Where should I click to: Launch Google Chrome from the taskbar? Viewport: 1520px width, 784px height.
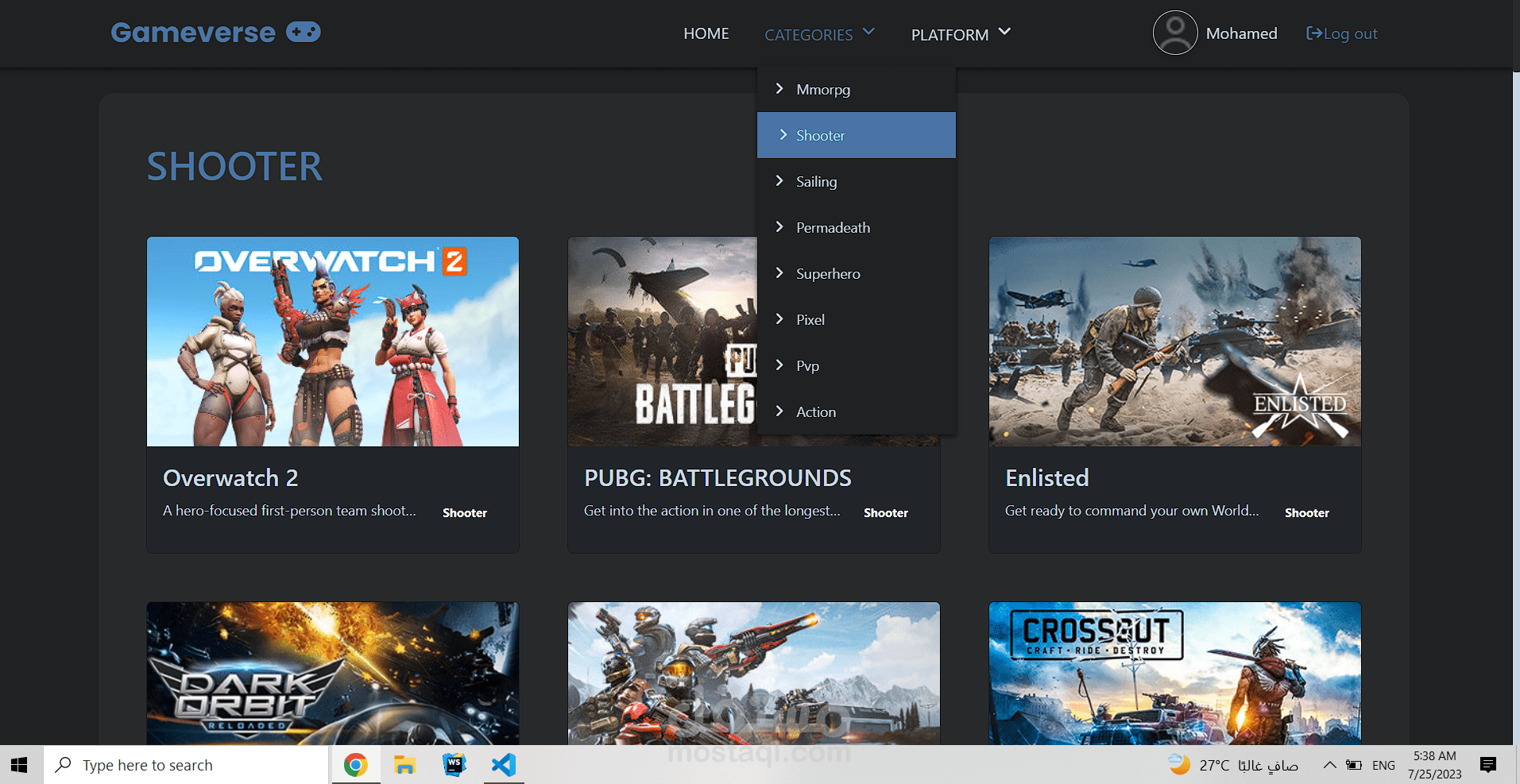355,765
